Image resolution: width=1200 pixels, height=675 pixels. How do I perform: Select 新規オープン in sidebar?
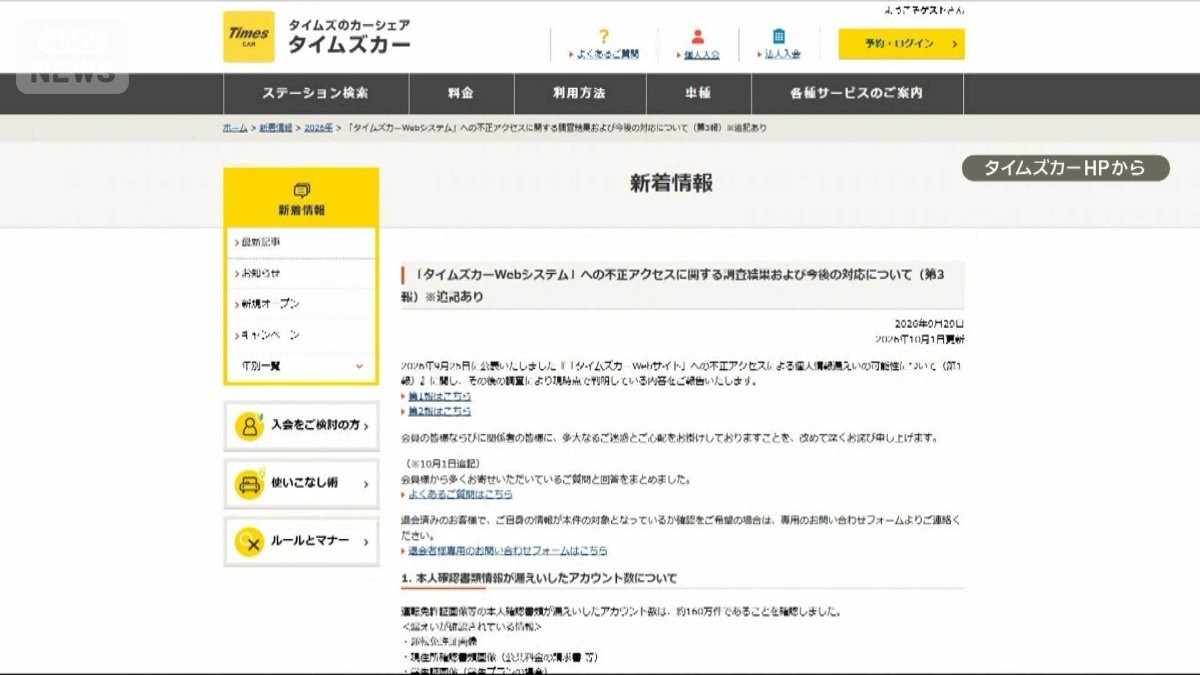(301, 304)
